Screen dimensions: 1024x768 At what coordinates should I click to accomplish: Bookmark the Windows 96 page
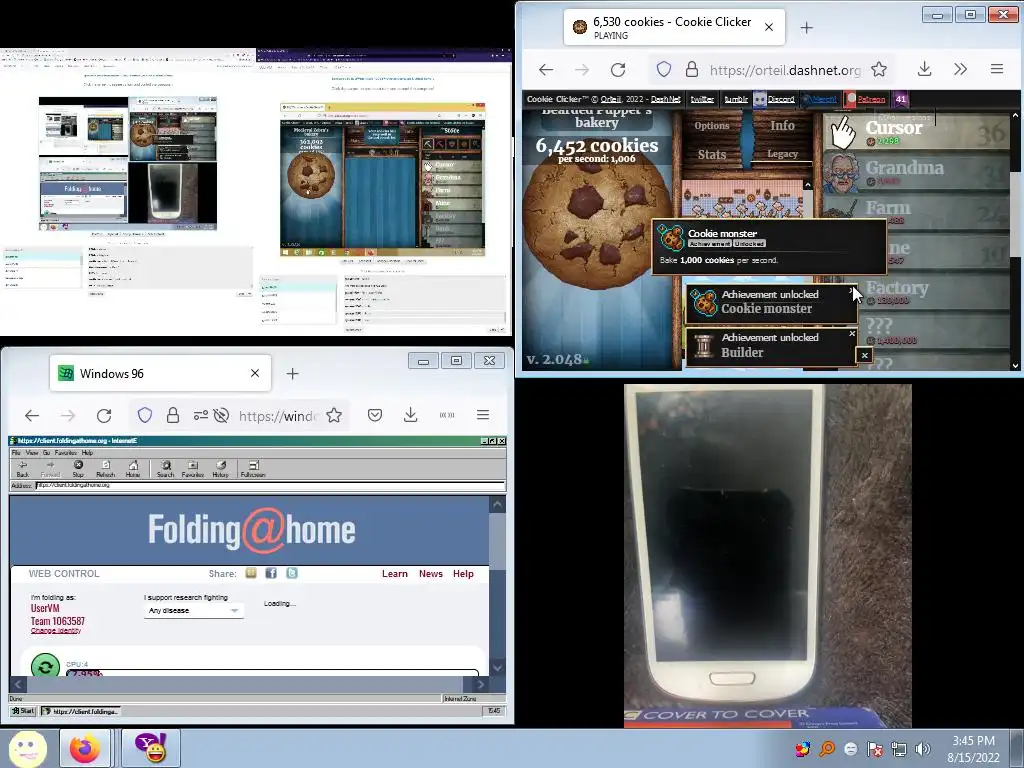click(x=334, y=415)
